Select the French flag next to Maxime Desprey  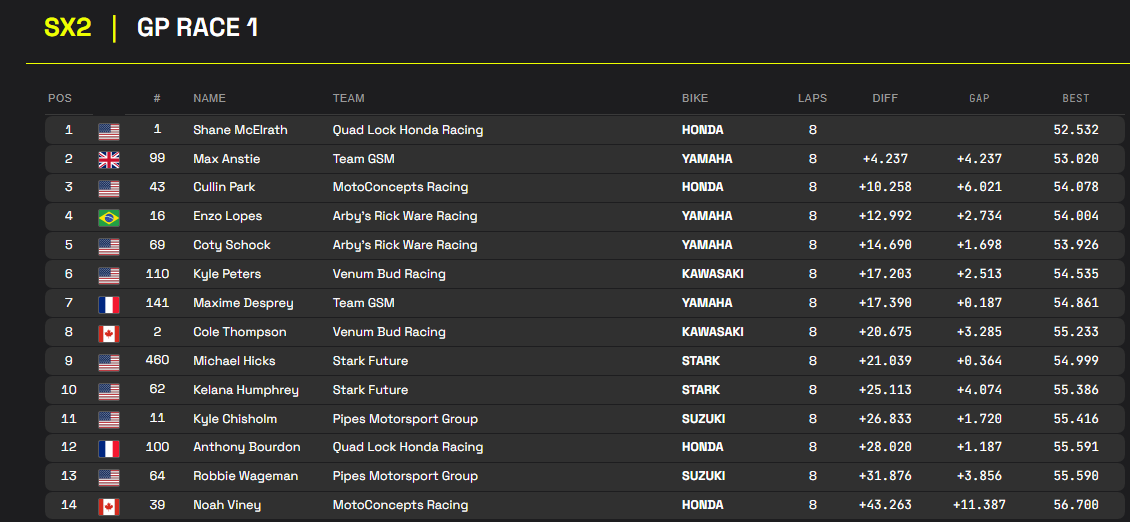click(108, 304)
